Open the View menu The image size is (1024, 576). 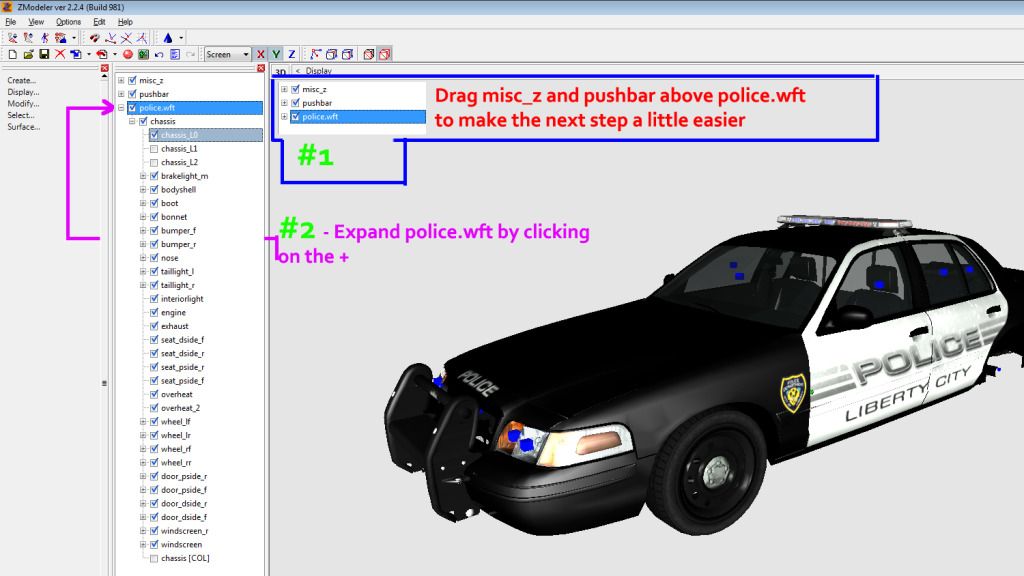pyautogui.click(x=36, y=22)
